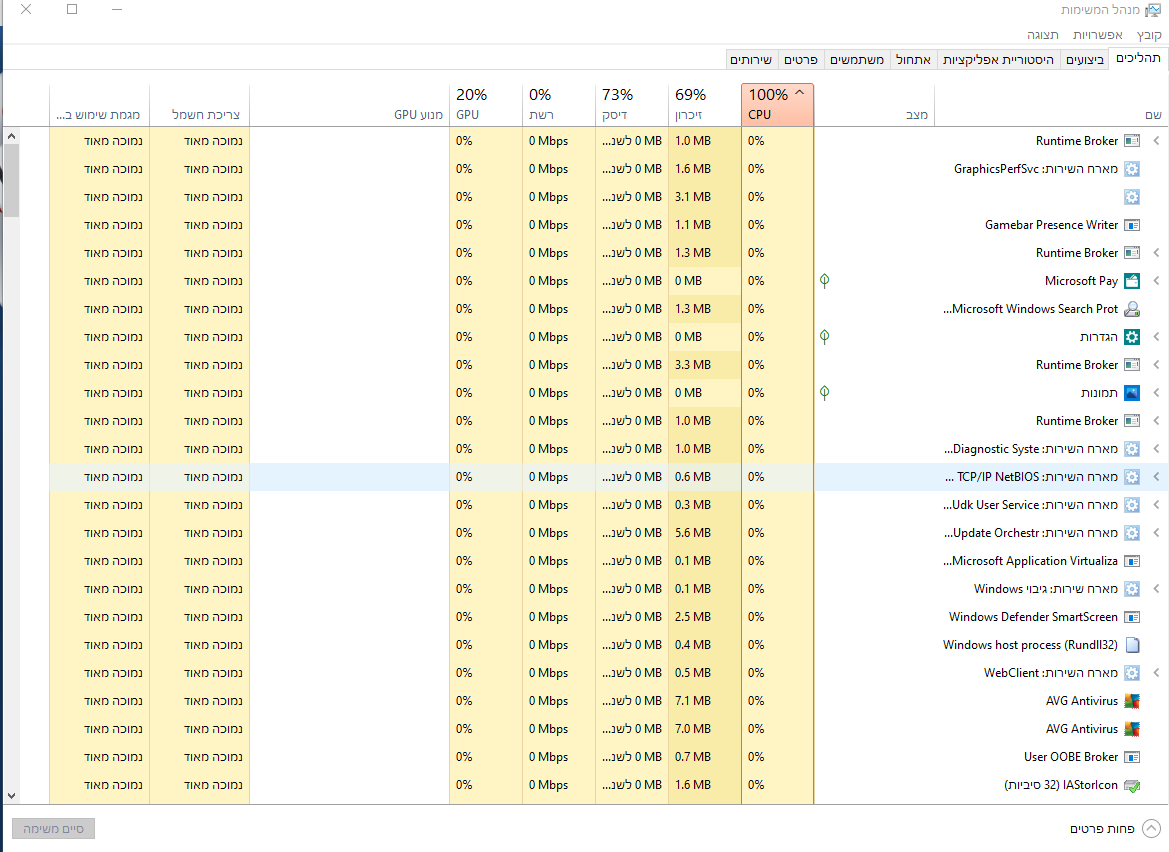The width and height of the screenshot is (1169, 852).
Task: Sort by the דיסק disk column header
Action: [632, 104]
